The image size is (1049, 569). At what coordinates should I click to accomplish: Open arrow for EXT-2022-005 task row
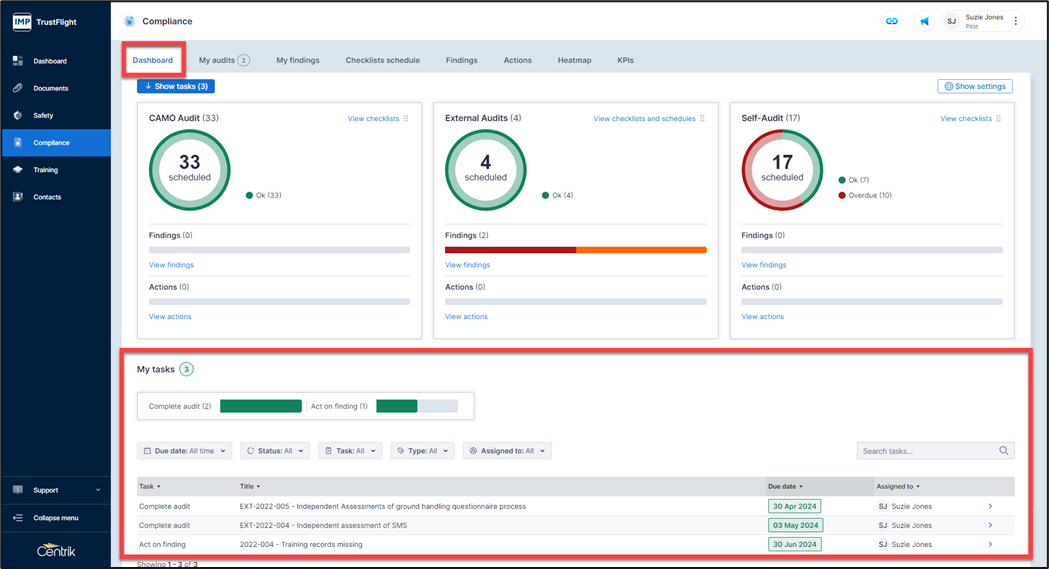tap(990, 506)
